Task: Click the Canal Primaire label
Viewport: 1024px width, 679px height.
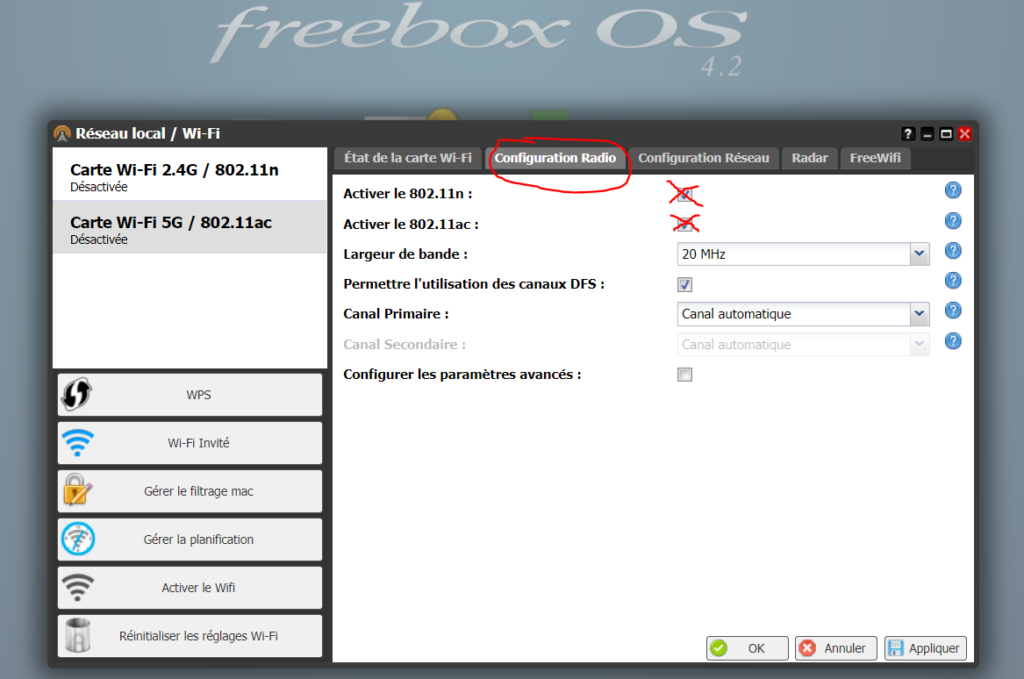Action: 396,314
